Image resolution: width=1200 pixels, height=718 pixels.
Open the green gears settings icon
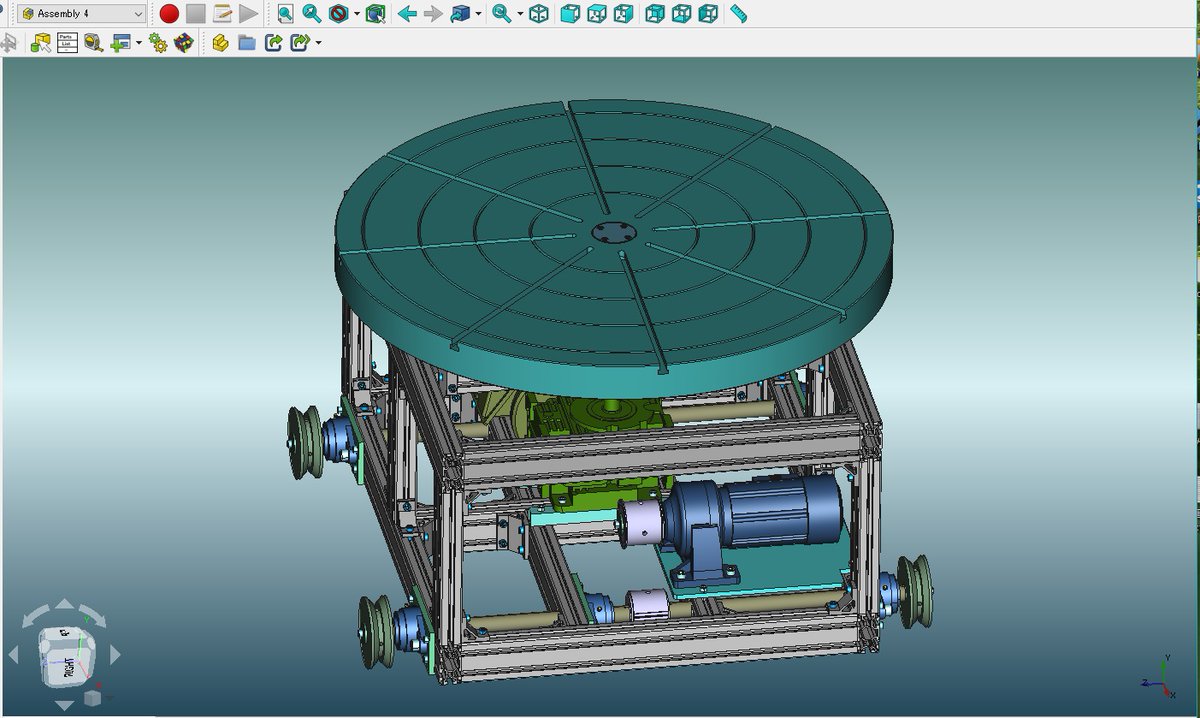[x=157, y=43]
